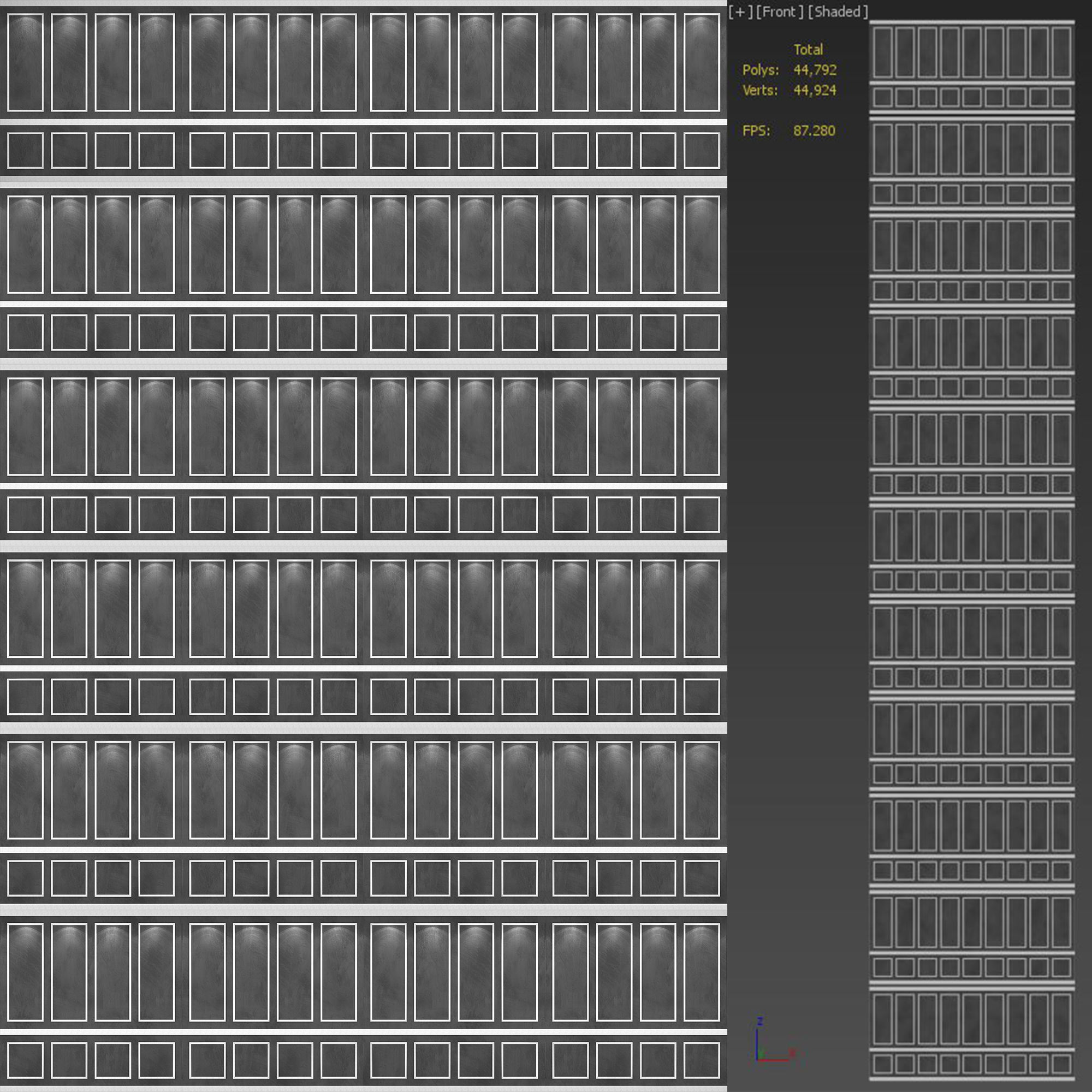The image size is (1092, 1092).
Task: Click the top-right panel of building model
Action: coord(1061,52)
